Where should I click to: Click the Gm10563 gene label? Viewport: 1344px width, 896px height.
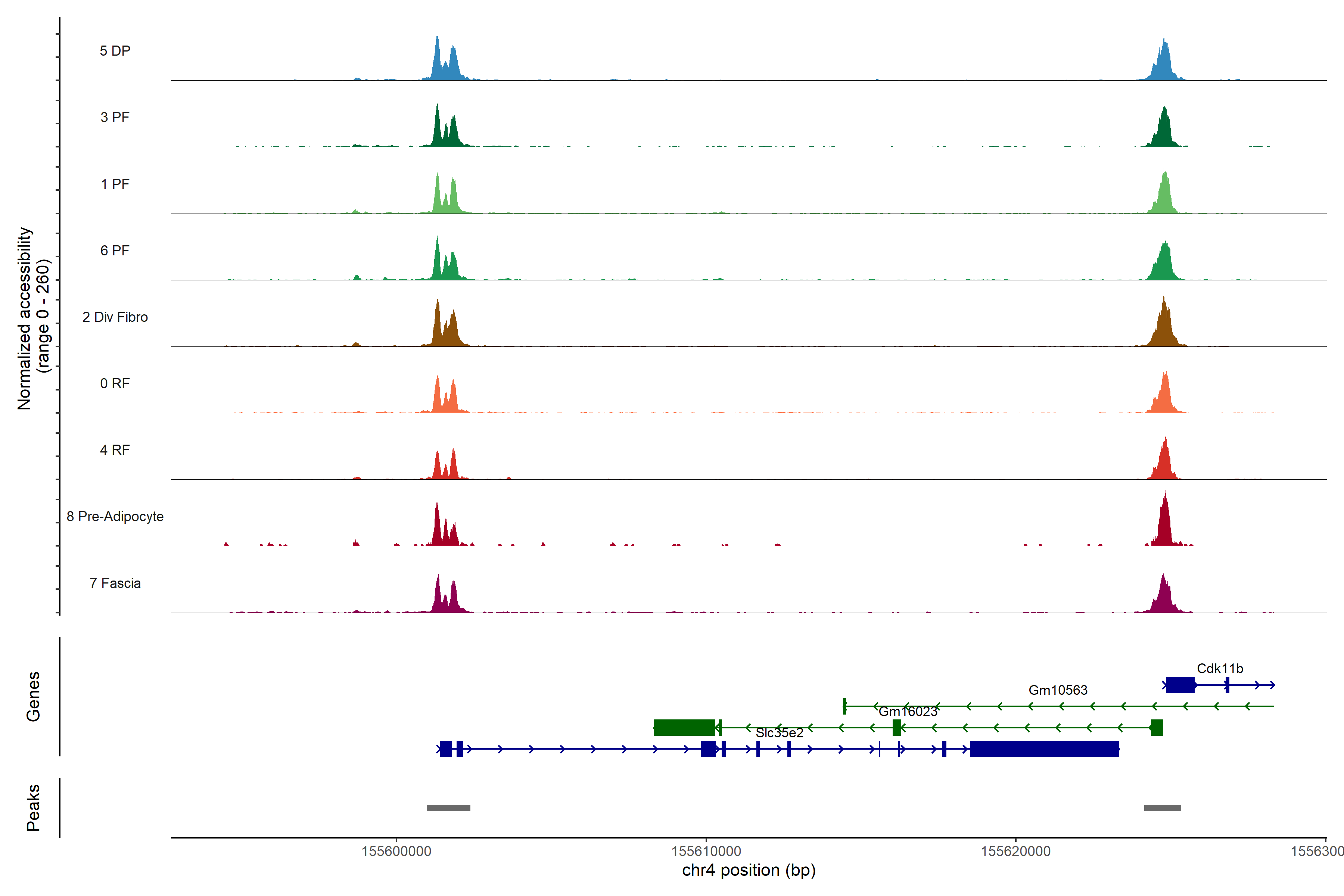coord(1058,690)
